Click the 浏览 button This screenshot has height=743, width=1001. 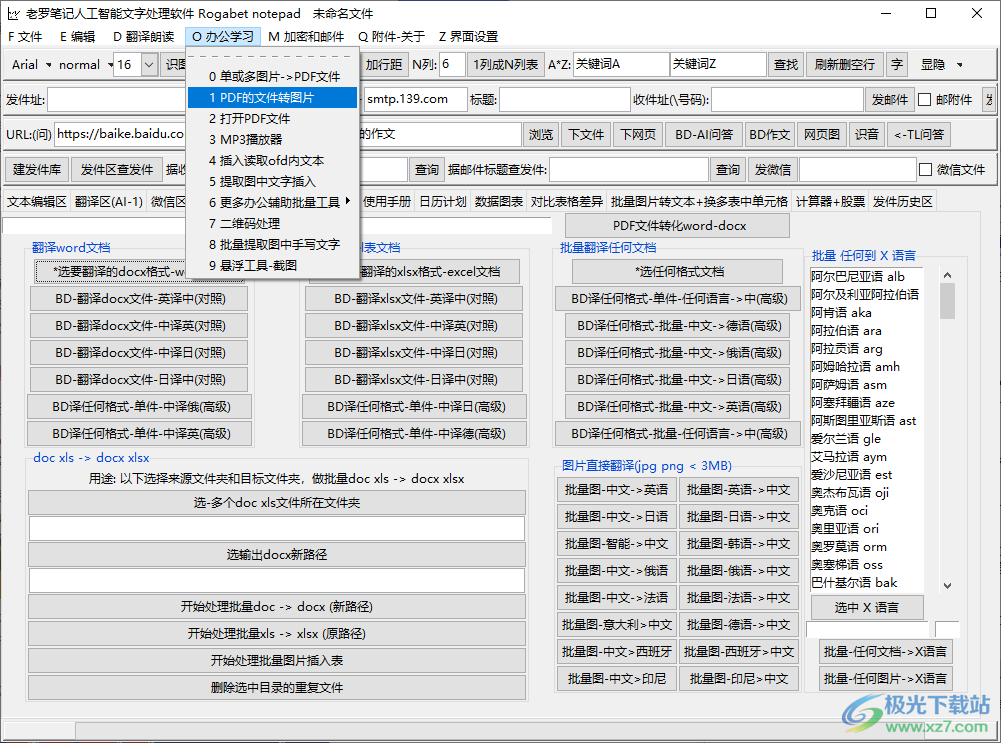pos(541,135)
